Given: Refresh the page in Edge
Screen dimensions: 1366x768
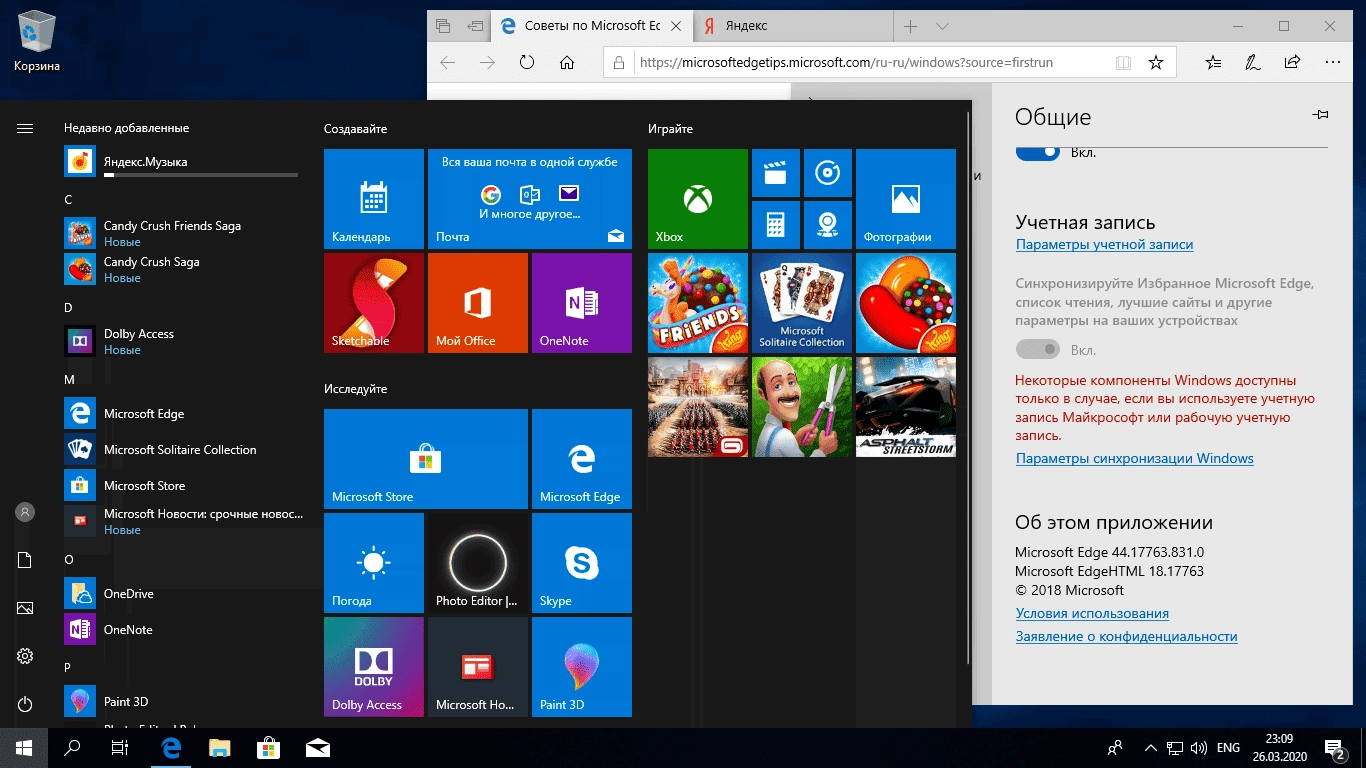Looking at the screenshot, I should 527,62.
